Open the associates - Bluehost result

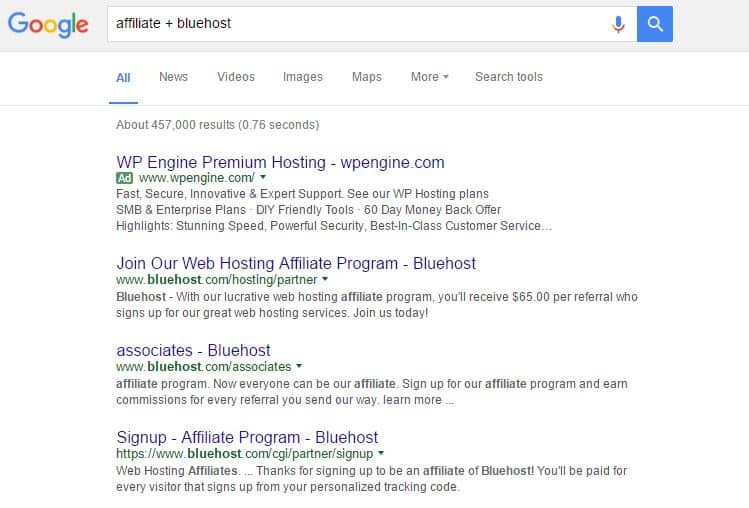tap(193, 350)
